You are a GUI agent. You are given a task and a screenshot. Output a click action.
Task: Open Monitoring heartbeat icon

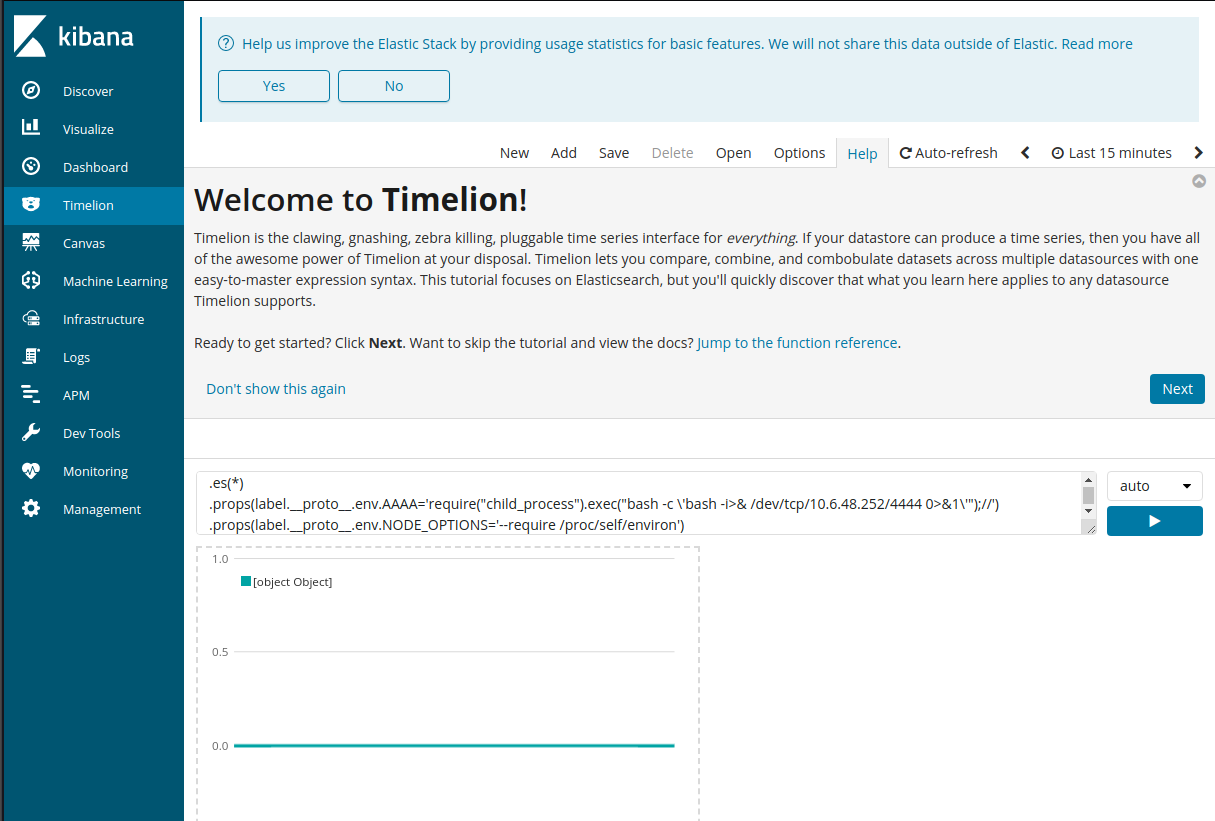(31, 470)
